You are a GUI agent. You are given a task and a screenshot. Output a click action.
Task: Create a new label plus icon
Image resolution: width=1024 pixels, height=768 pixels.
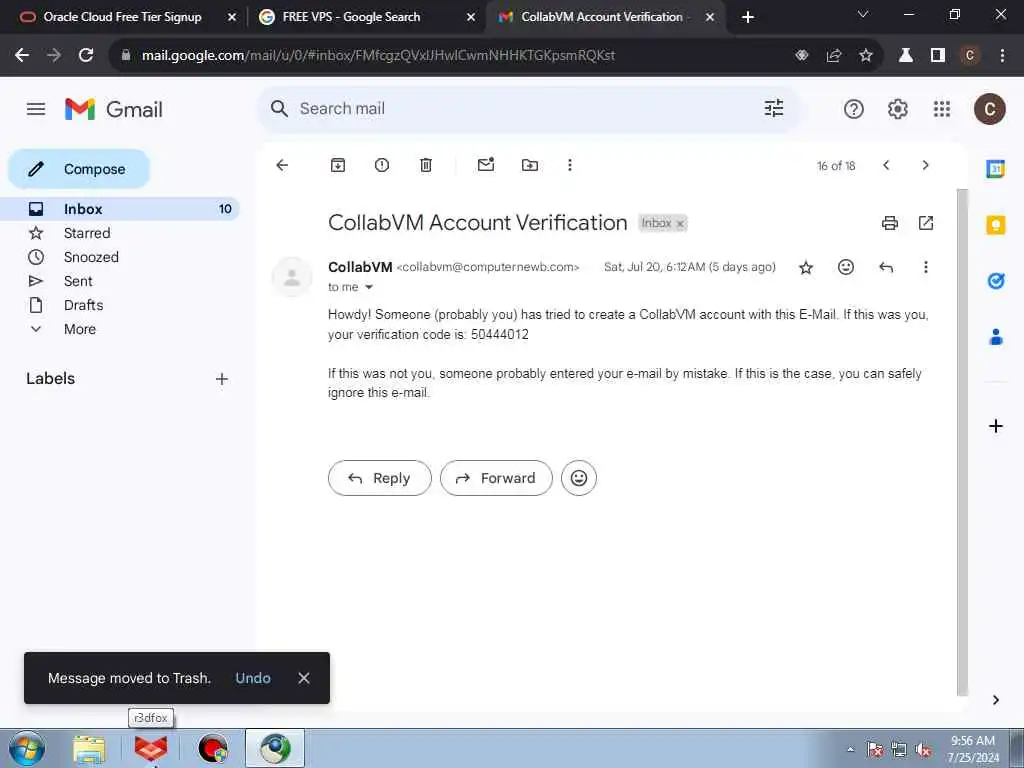pyautogui.click(x=221, y=379)
